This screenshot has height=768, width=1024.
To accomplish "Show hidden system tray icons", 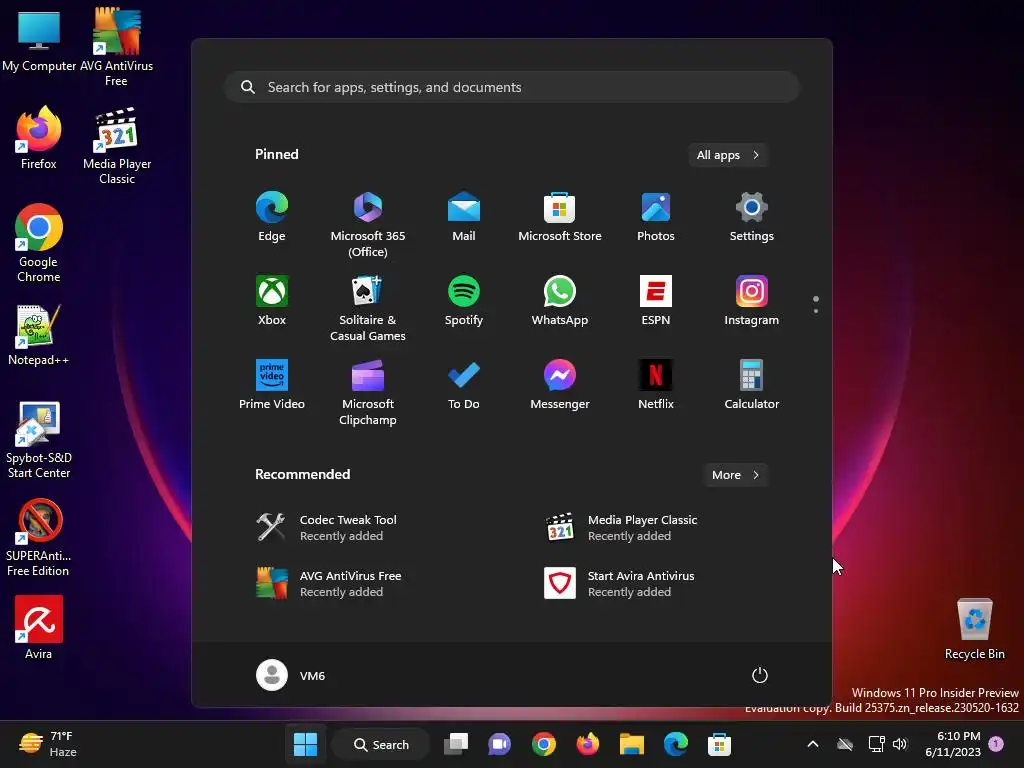I will [x=813, y=744].
